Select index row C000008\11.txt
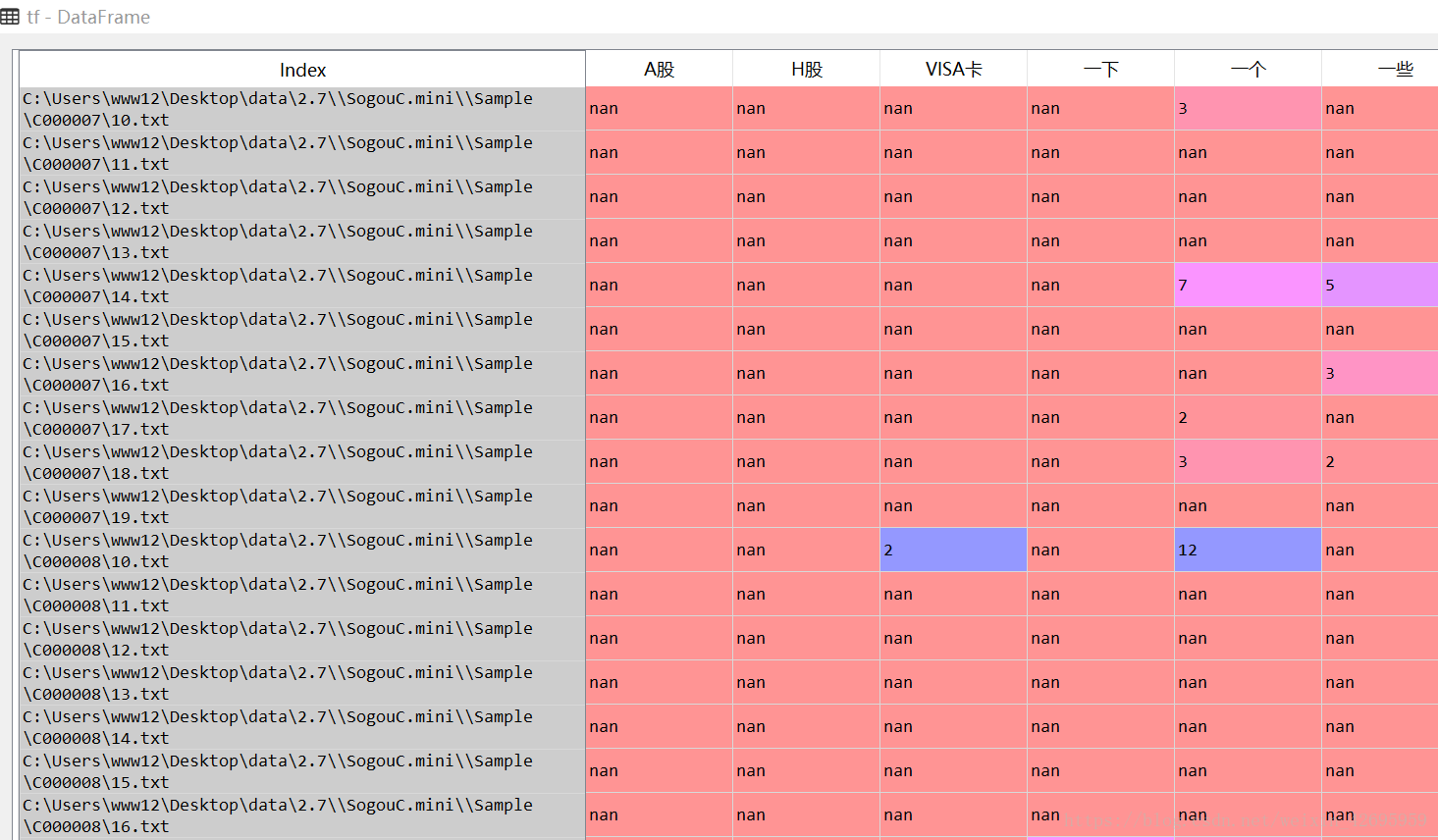 302,595
